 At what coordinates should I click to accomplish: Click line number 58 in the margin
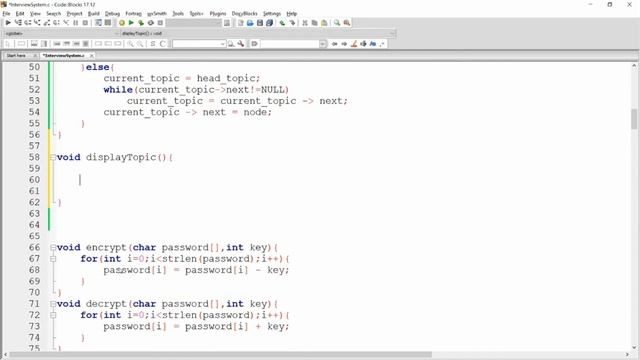pos(34,157)
